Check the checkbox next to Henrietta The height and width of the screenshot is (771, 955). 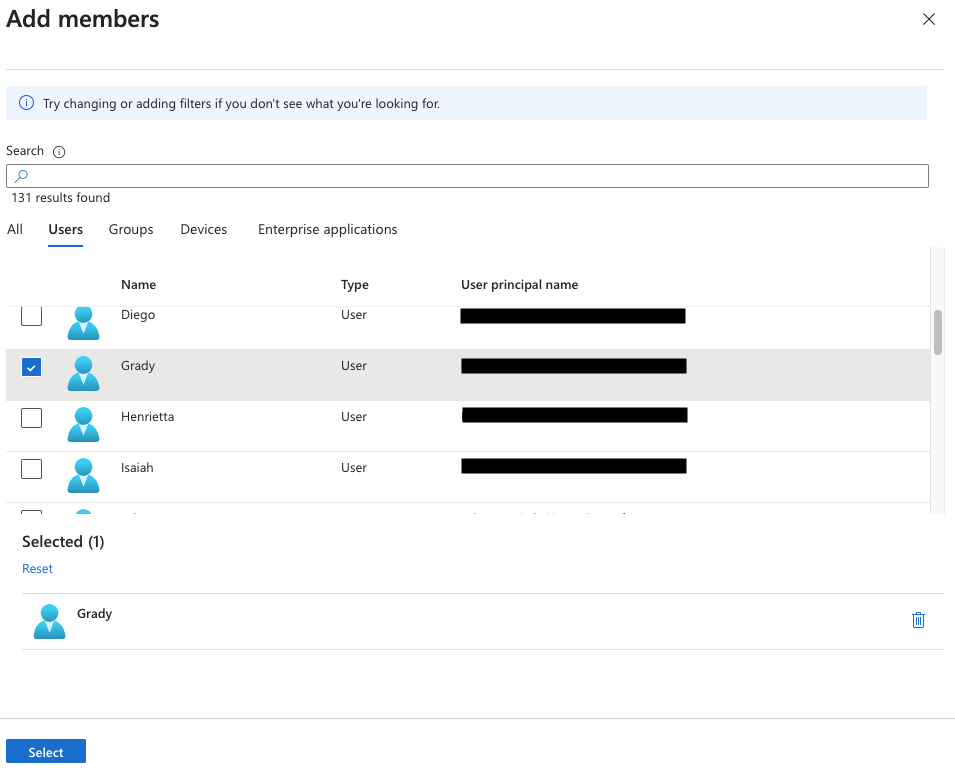(x=31, y=417)
